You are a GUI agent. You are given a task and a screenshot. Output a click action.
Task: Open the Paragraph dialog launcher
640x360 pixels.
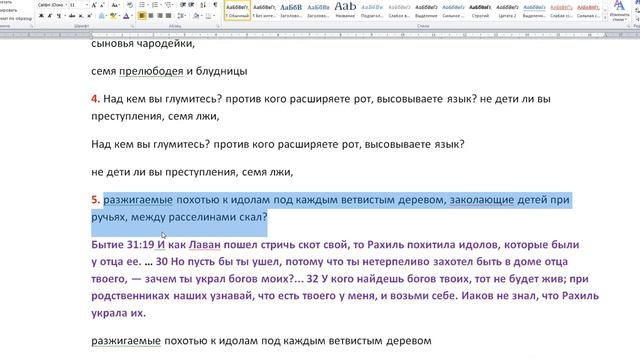click(218, 27)
